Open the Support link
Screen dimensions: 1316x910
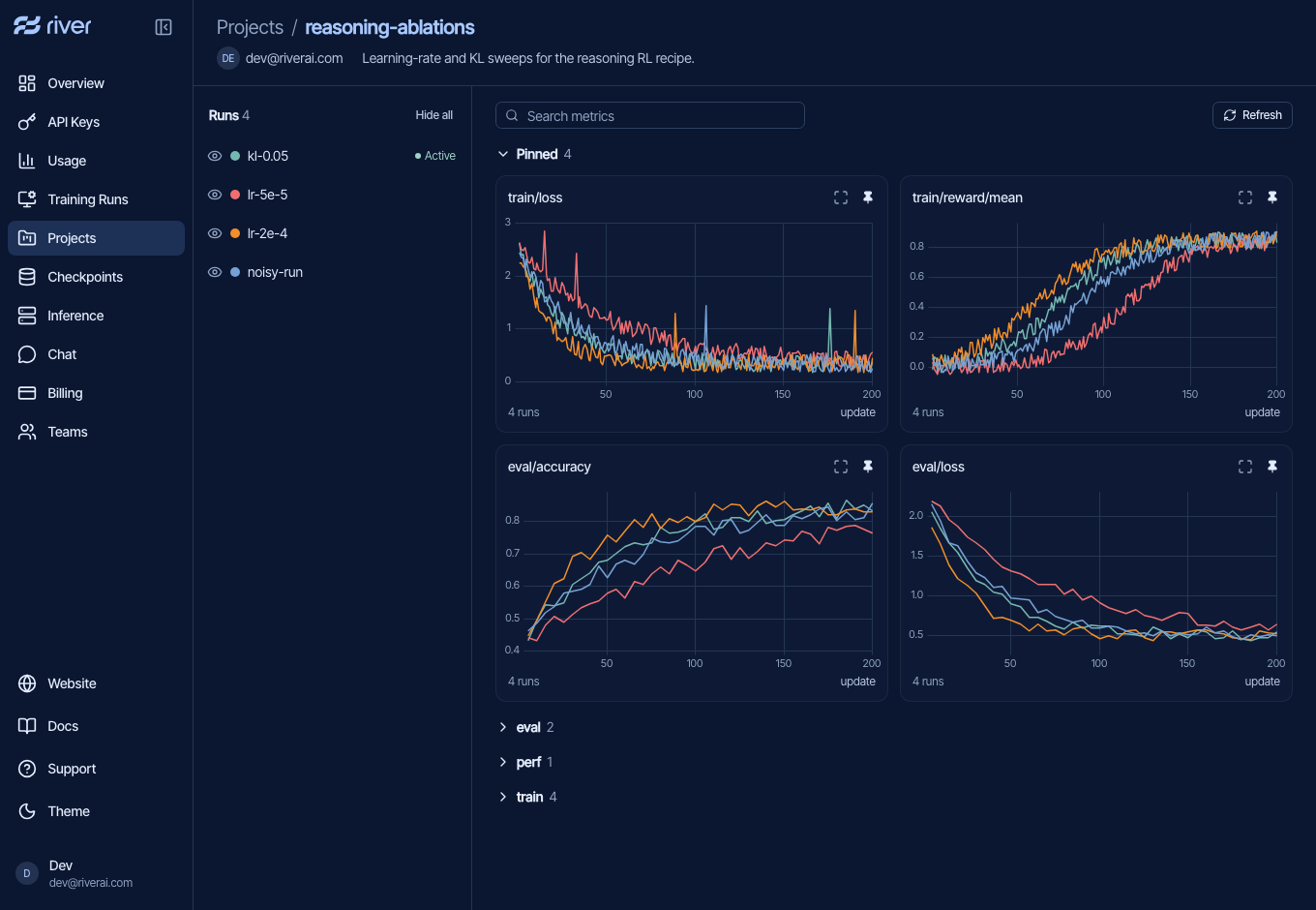point(96,769)
